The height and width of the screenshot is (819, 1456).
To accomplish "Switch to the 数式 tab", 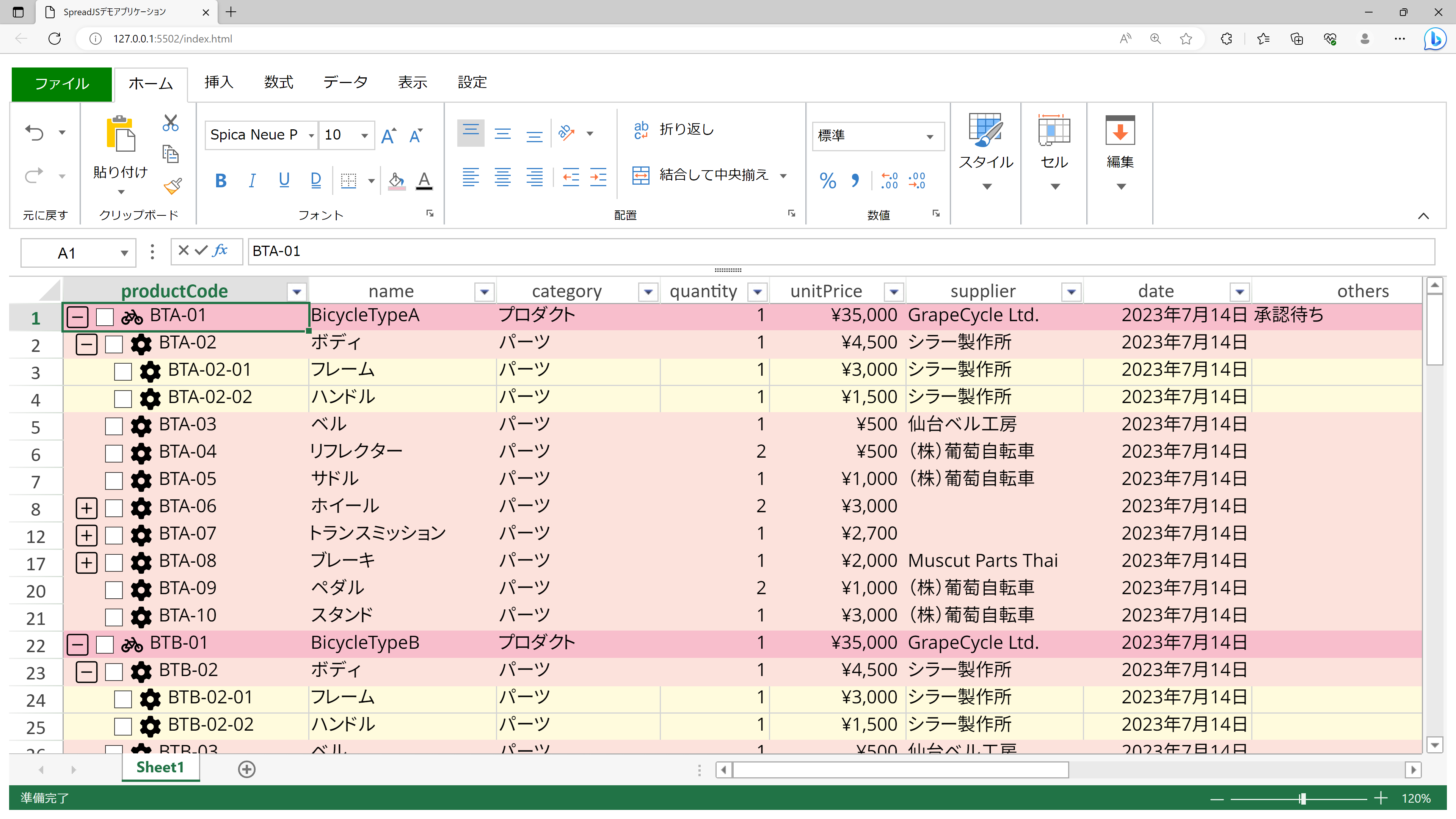I will tap(279, 83).
